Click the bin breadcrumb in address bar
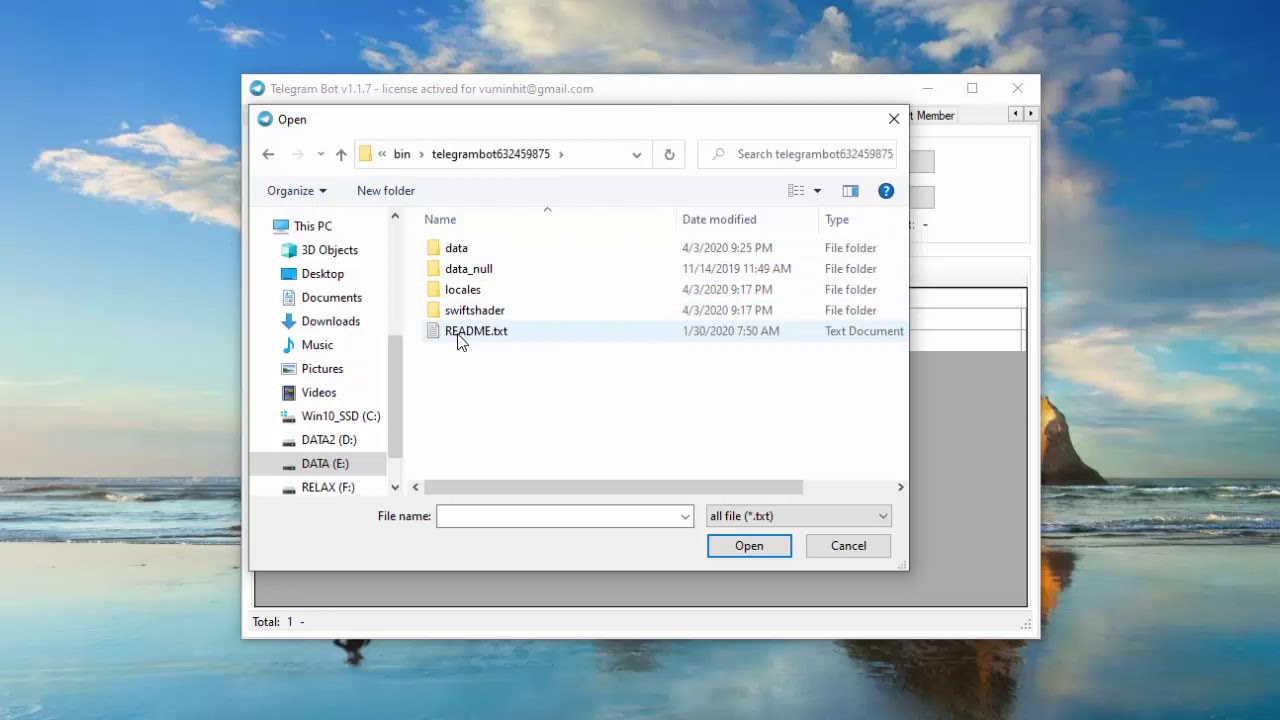 [402, 154]
